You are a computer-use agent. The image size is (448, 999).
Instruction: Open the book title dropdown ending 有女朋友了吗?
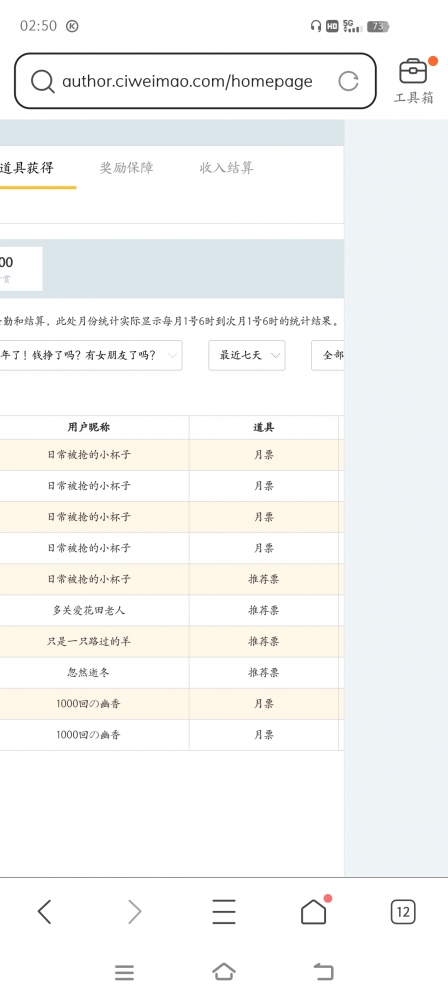click(91, 356)
